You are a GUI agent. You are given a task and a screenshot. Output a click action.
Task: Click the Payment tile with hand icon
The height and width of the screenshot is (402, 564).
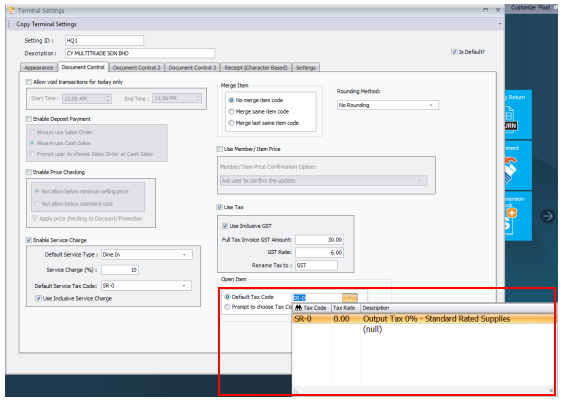(x=518, y=165)
